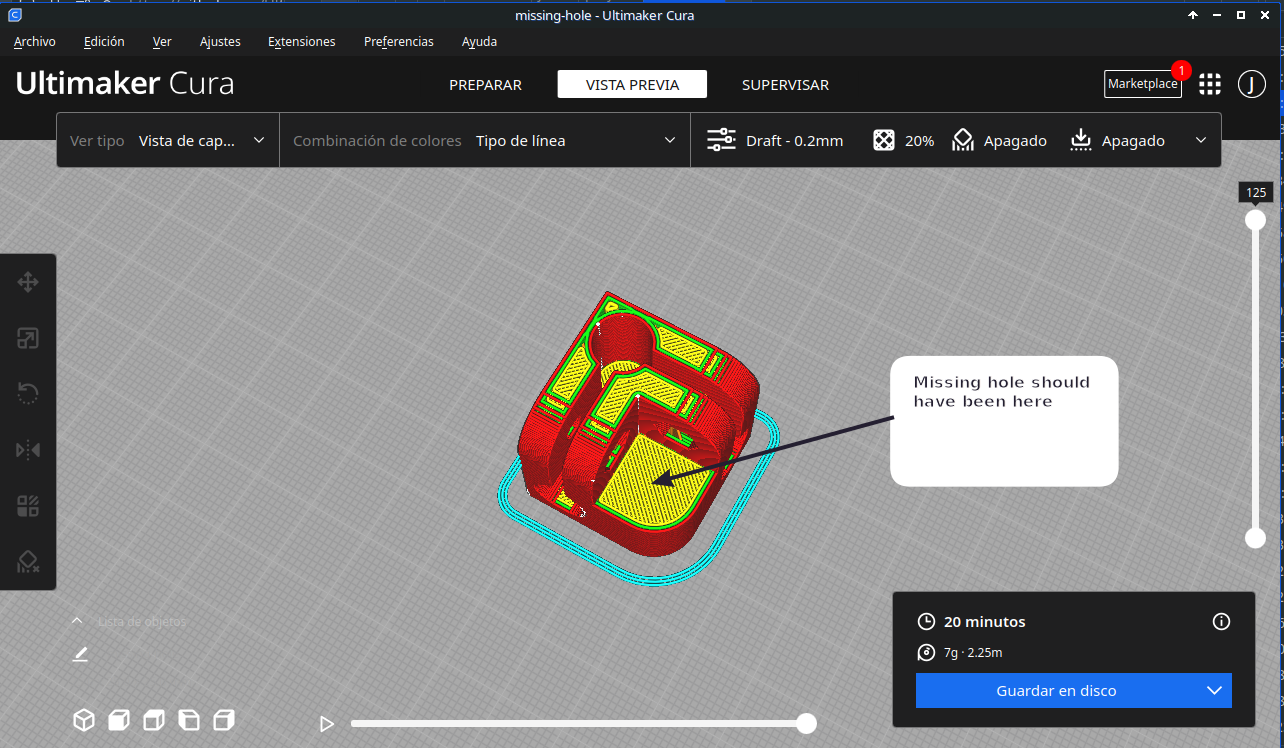
Task: Open the 20% infill setting
Action: 903,141
